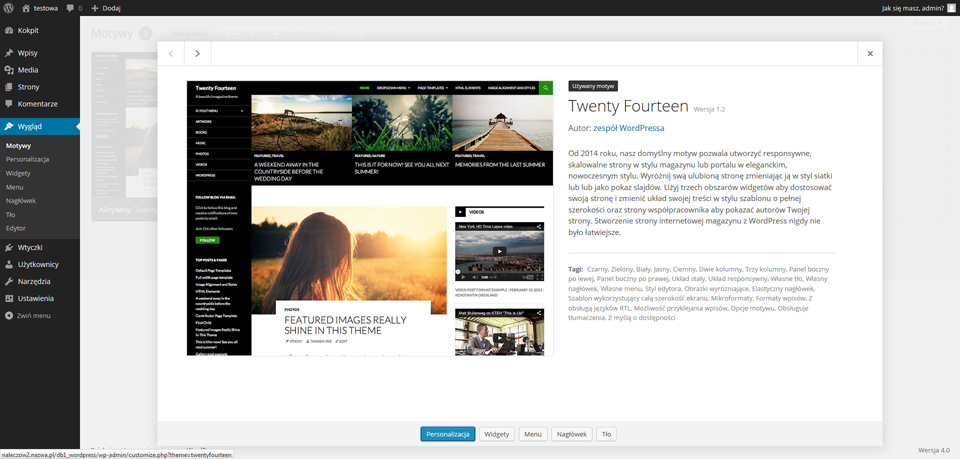The image size is (960, 459).
Task: Open the testowa site home link
Action: (x=39, y=9)
